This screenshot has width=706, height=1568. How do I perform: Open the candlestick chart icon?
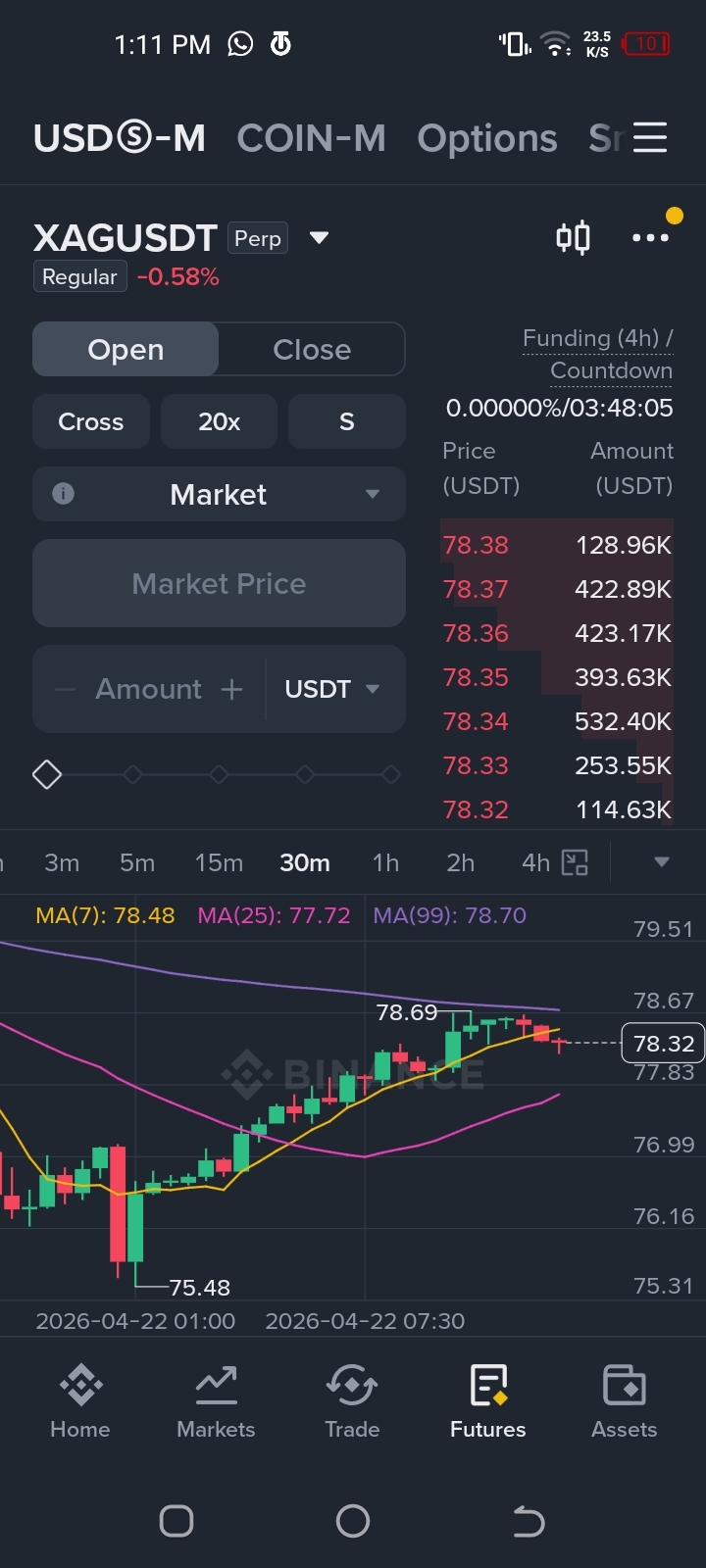pyautogui.click(x=573, y=237)
